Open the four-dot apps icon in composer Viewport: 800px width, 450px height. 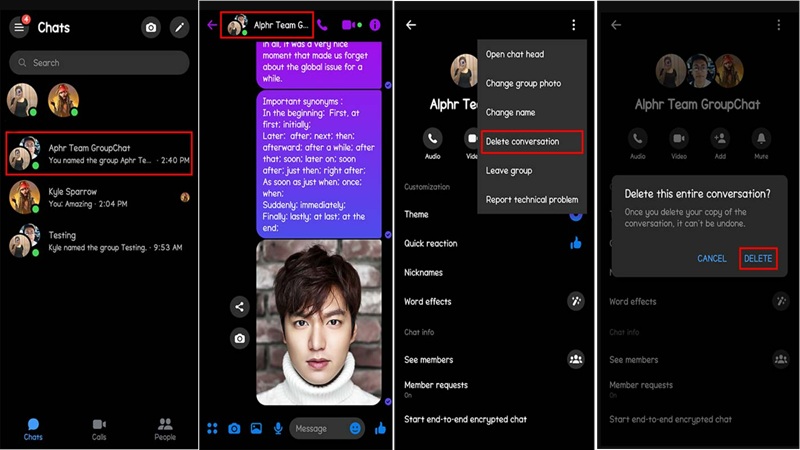click(212, 429)
